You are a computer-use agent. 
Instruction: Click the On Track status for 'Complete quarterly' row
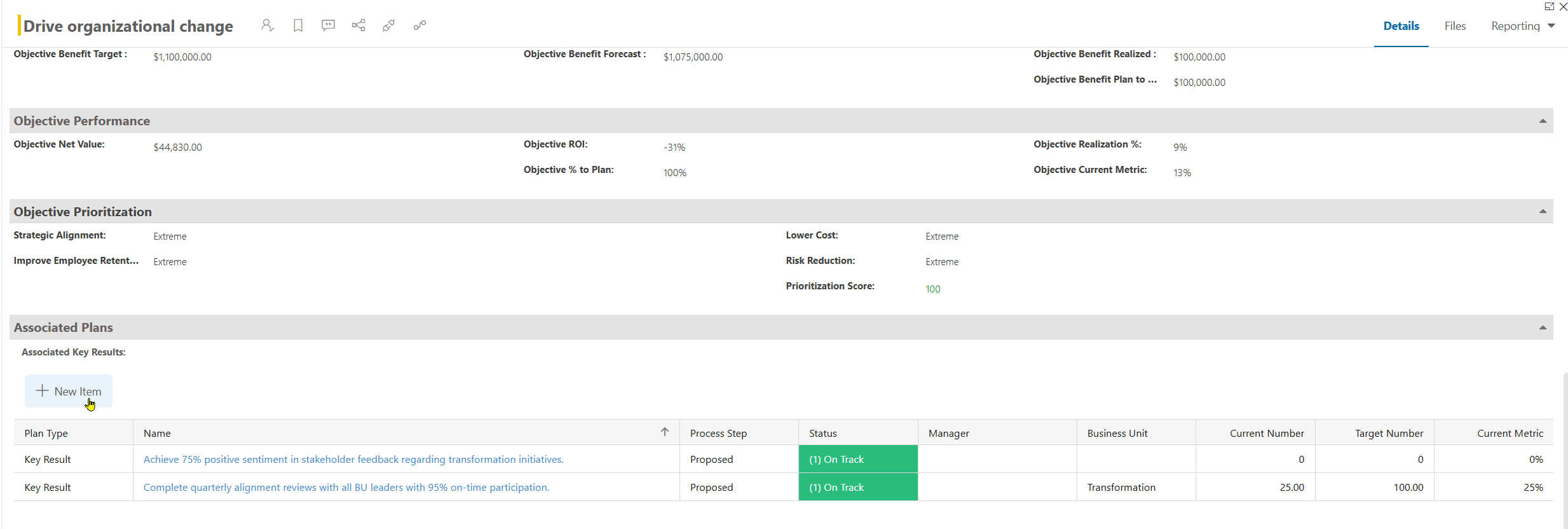click(858, 487)
